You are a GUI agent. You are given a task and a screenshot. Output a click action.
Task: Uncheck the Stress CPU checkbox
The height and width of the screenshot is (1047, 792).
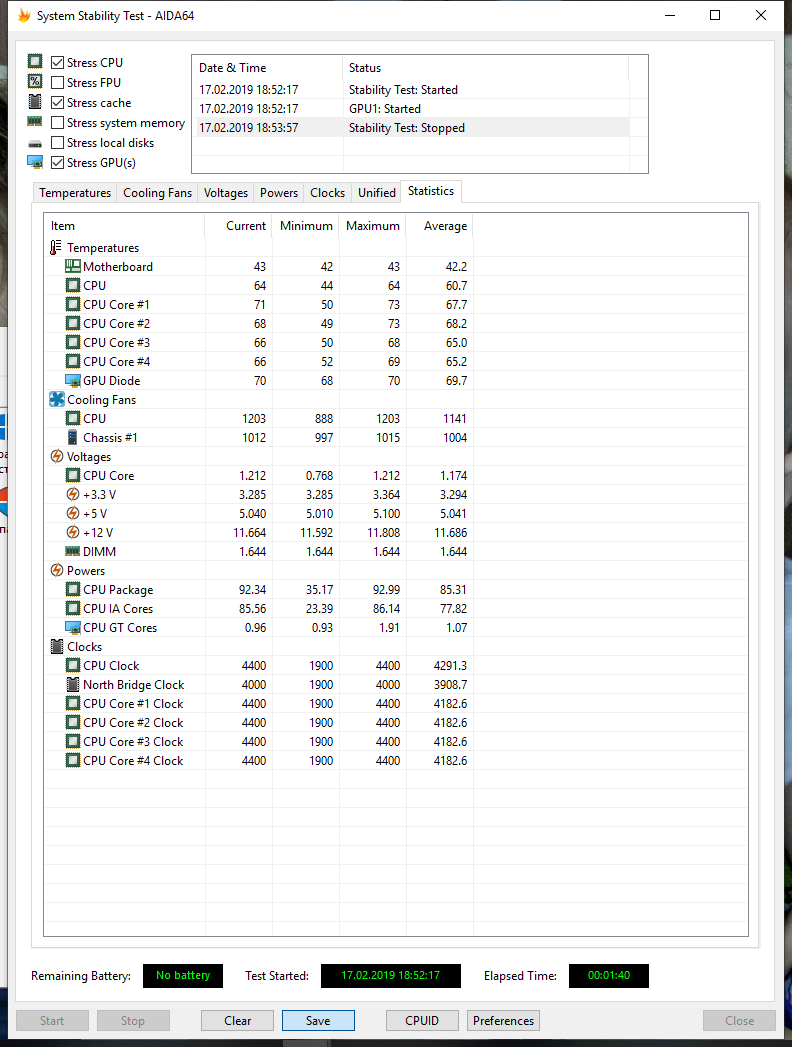pos(57,63)
